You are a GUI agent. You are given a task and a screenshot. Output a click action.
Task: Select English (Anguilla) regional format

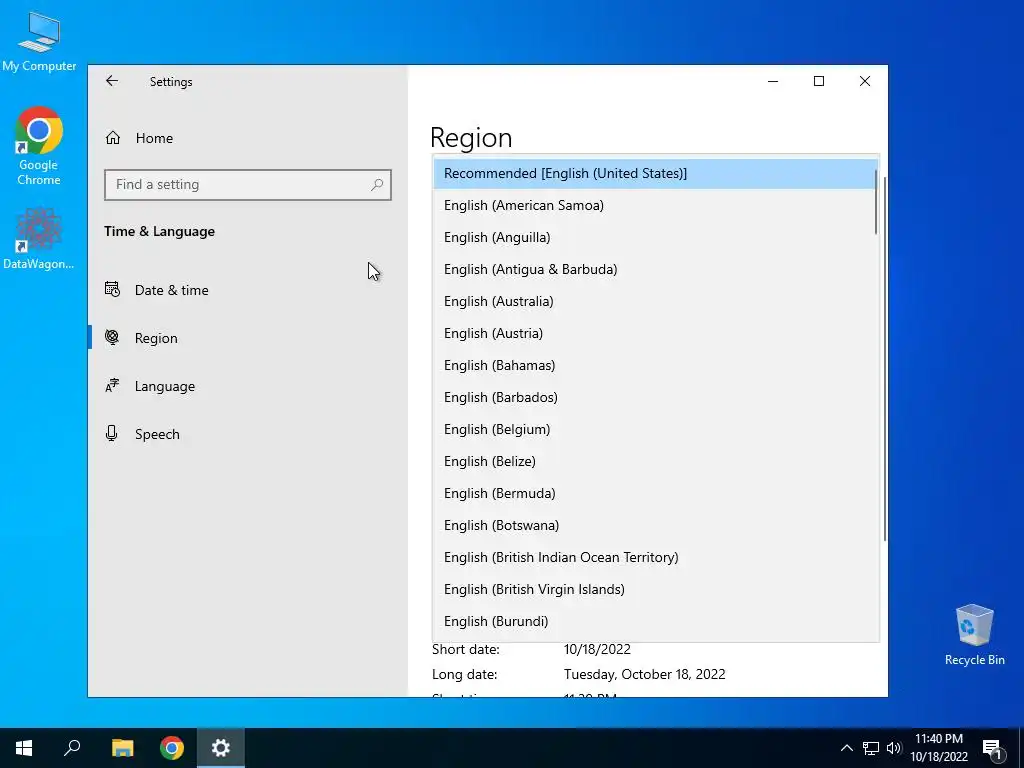click(655, 238)
